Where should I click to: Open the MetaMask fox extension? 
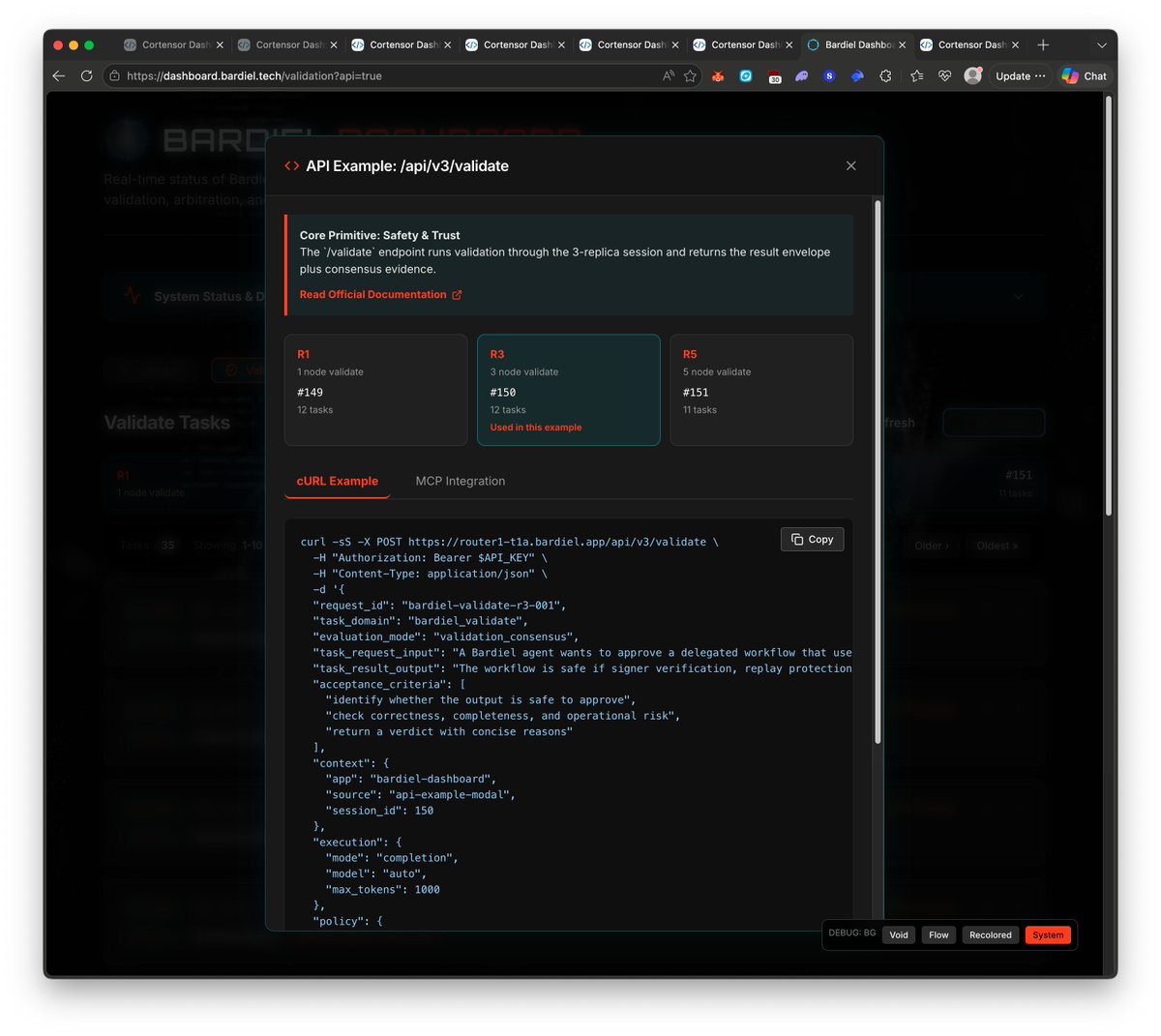tap(718, 75)
